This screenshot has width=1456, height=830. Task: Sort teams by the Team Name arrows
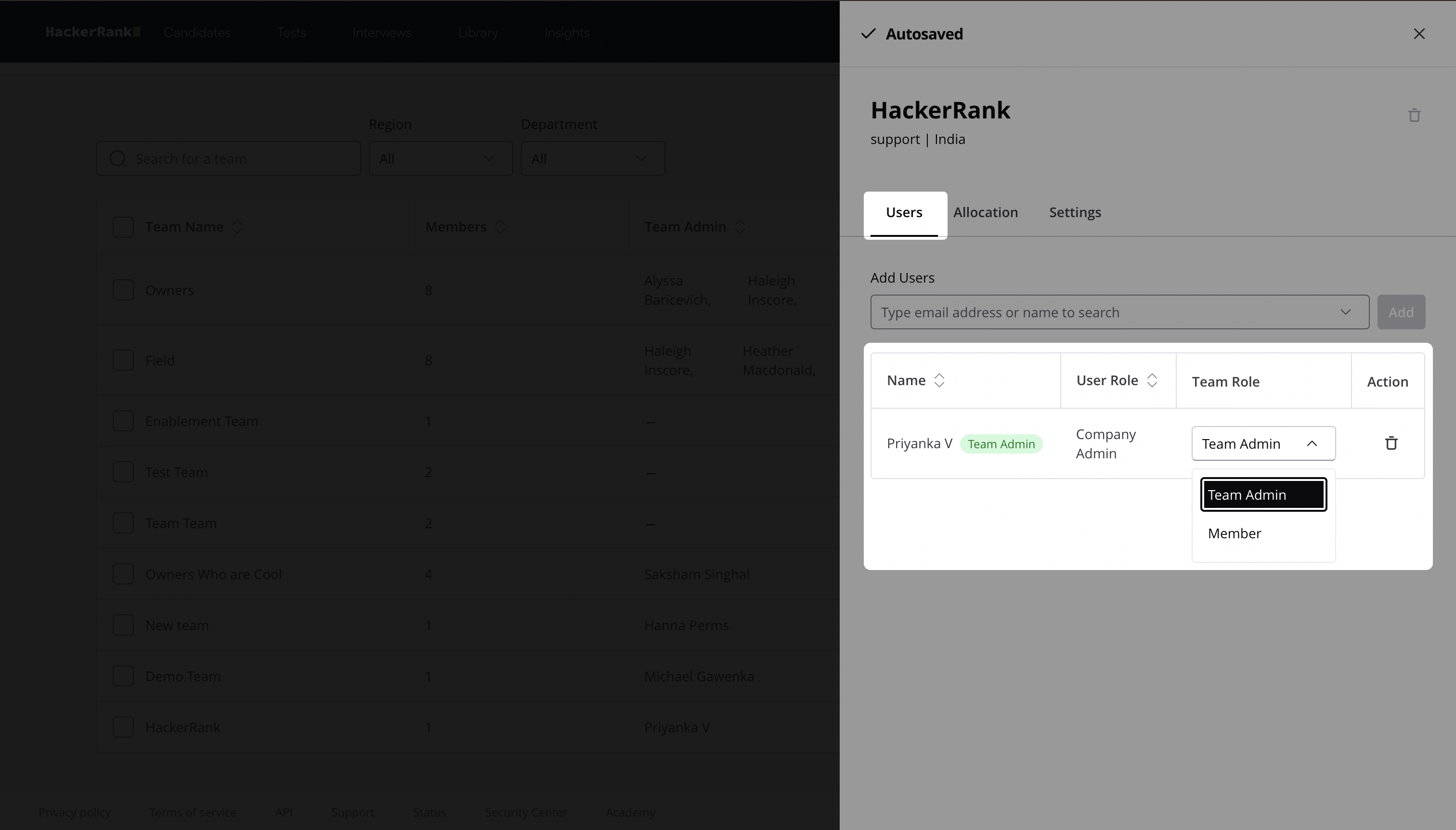click(x=237, y=227)
